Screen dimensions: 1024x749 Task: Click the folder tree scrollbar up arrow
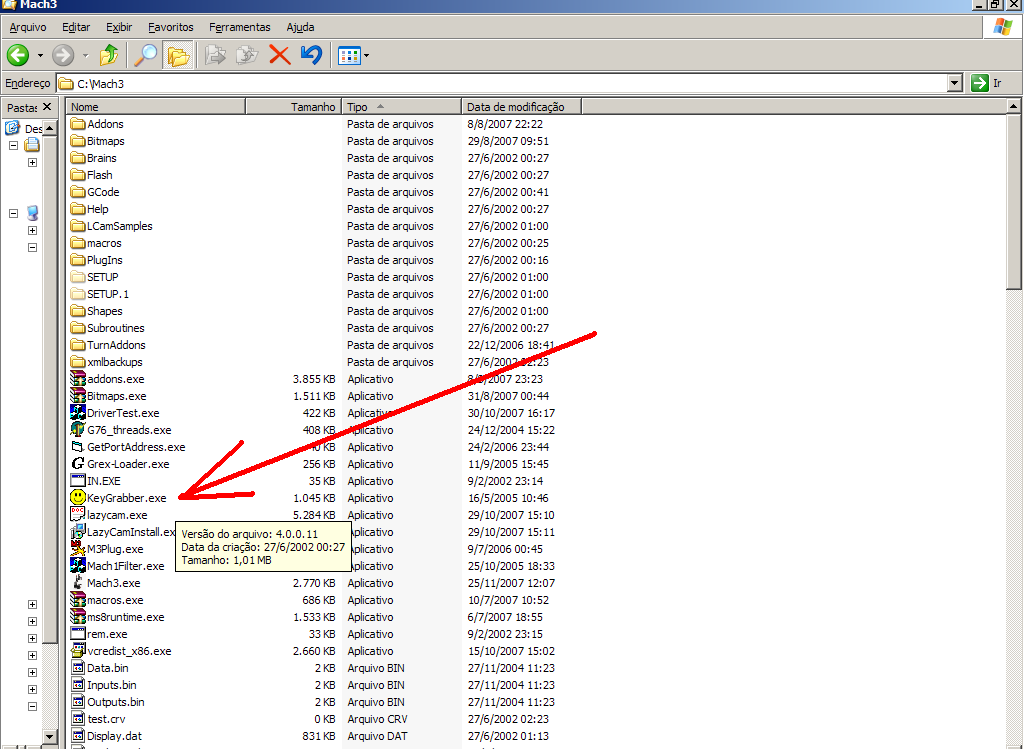point(50,129)
